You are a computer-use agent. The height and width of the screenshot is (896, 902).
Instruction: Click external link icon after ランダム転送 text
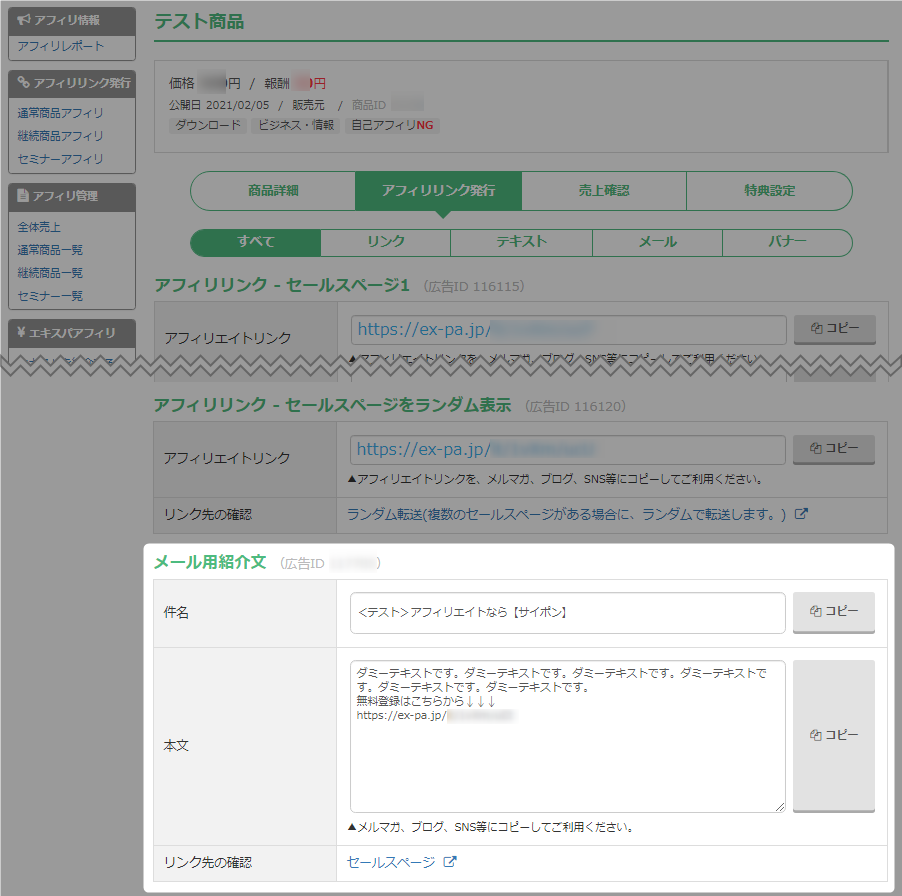[800, 514]
